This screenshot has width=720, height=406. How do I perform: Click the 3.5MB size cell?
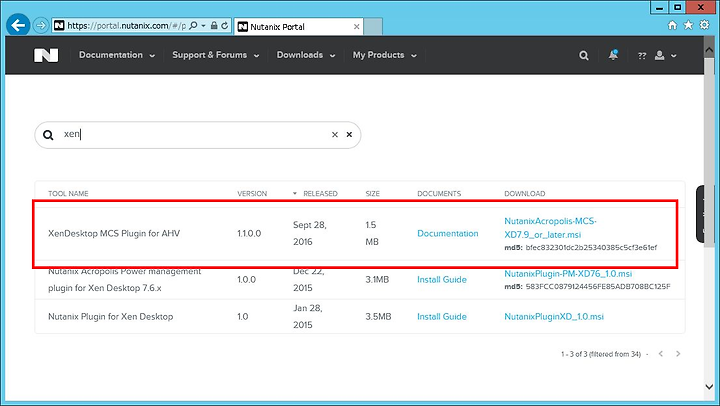[x=378, y=316]
